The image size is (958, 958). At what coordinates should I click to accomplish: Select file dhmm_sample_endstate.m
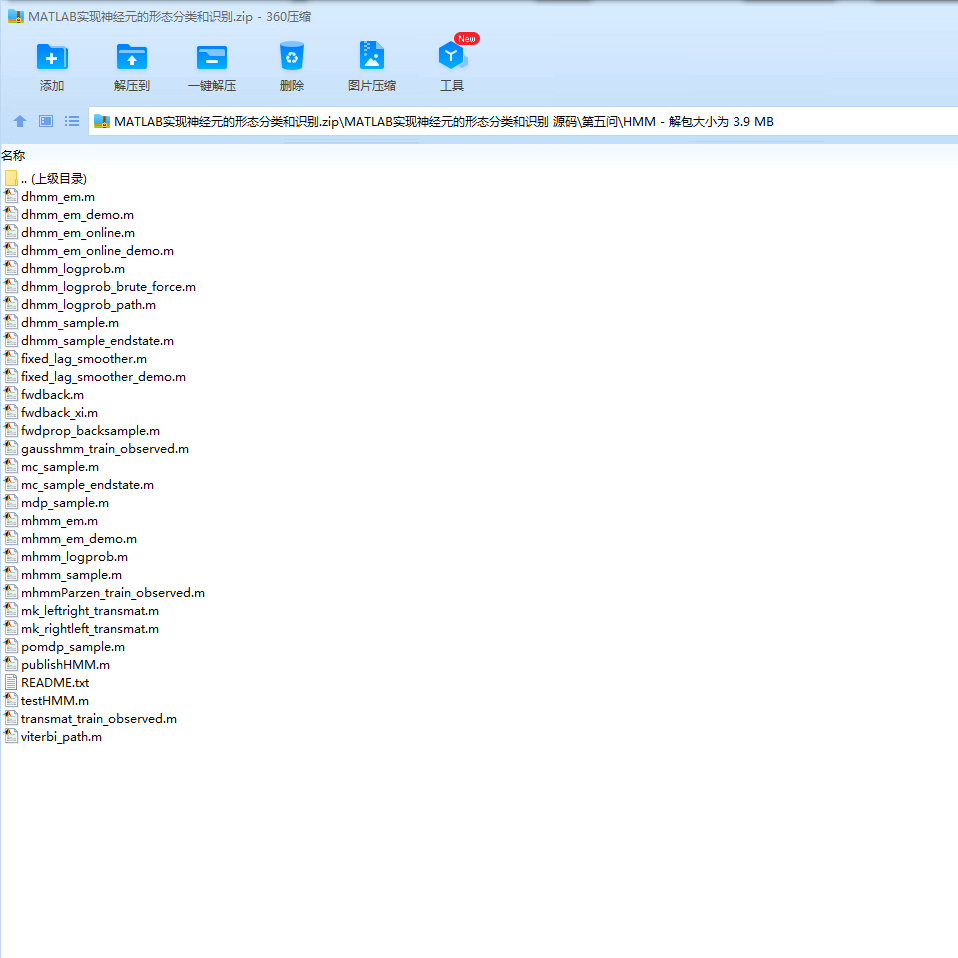(97, 340)
